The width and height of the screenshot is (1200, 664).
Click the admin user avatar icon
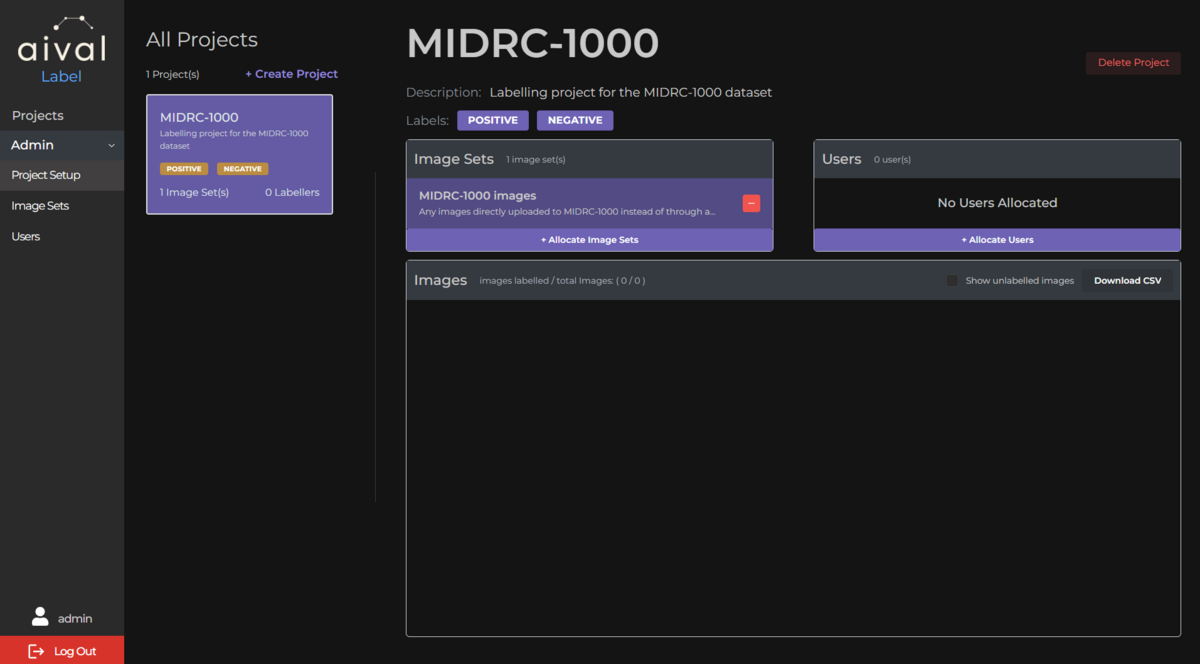(x=40, y=617)
